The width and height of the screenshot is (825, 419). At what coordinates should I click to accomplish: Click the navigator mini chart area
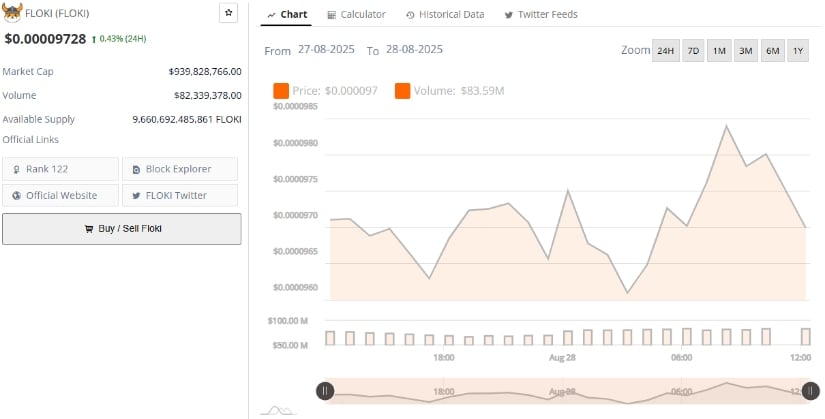coord(567,391)
